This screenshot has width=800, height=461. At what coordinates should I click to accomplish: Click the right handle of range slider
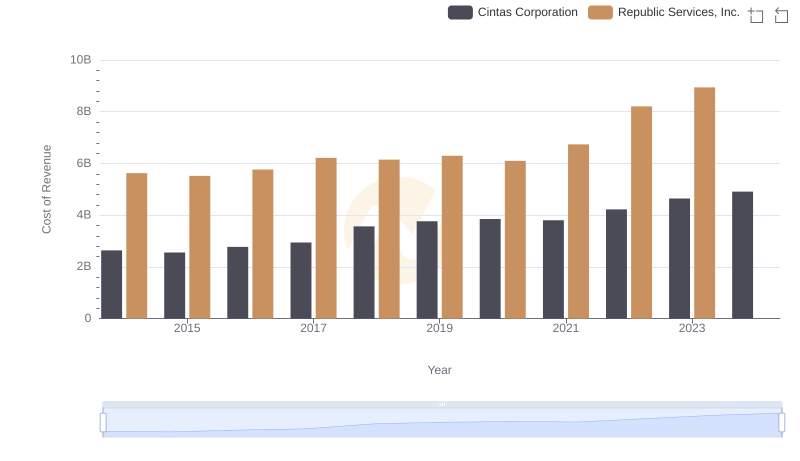point(781,423)
